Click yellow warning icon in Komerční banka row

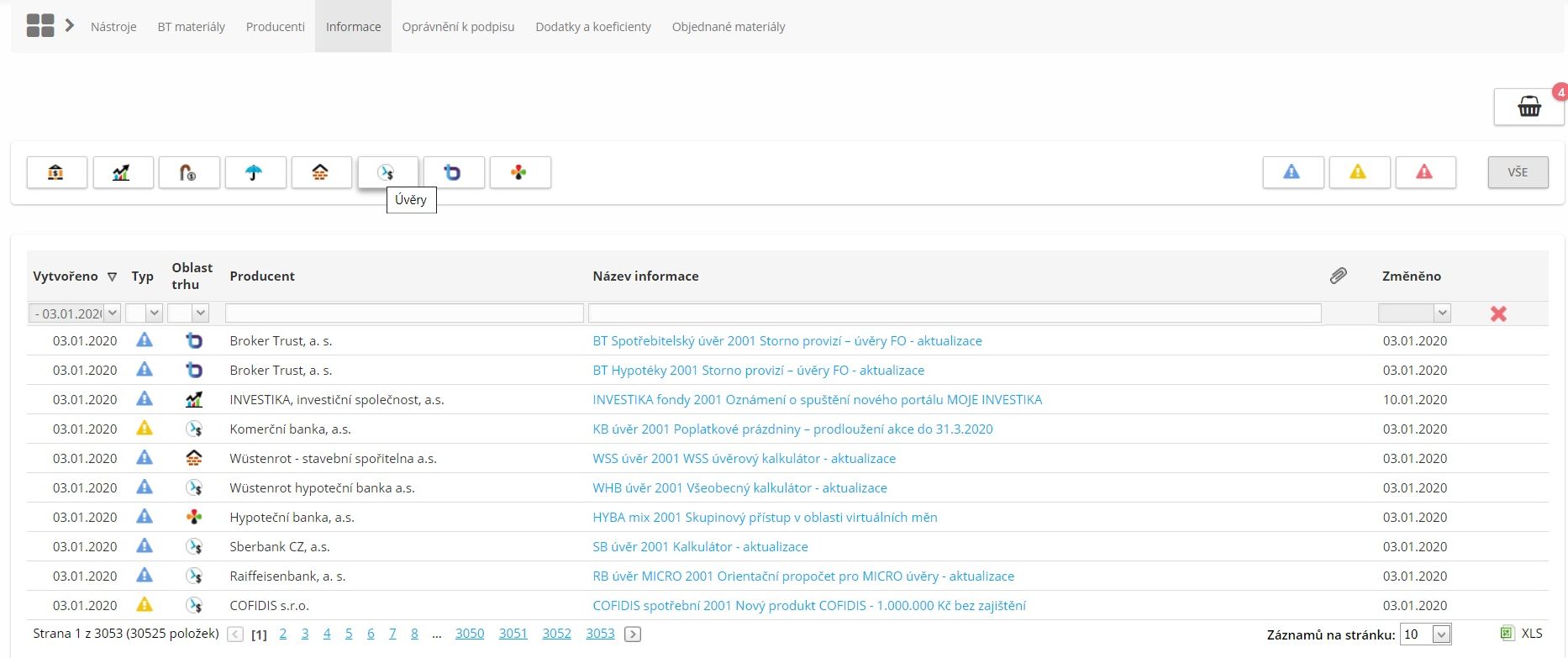[145, 429]
